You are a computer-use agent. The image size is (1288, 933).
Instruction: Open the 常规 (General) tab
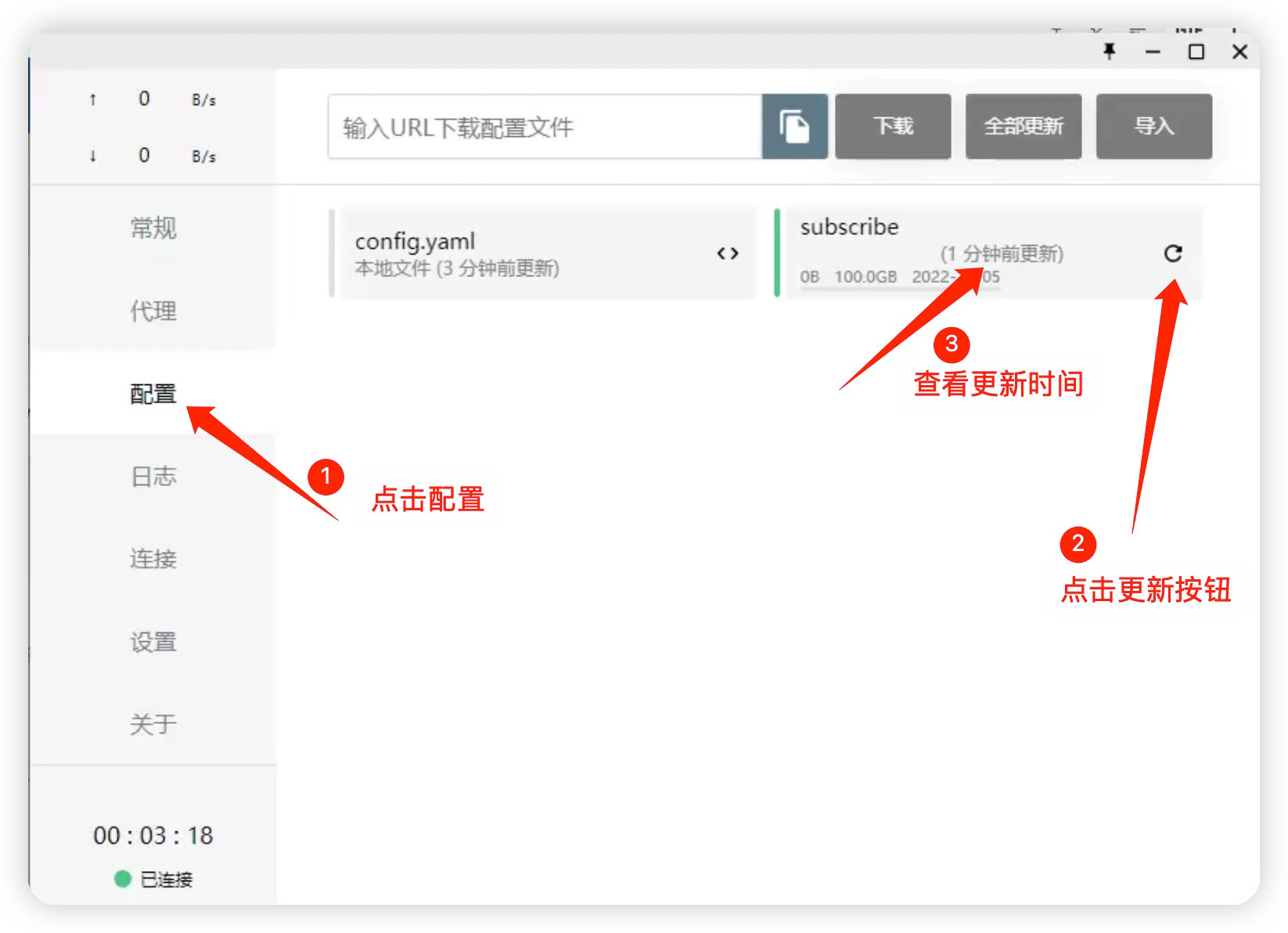(x=153, y=228)
